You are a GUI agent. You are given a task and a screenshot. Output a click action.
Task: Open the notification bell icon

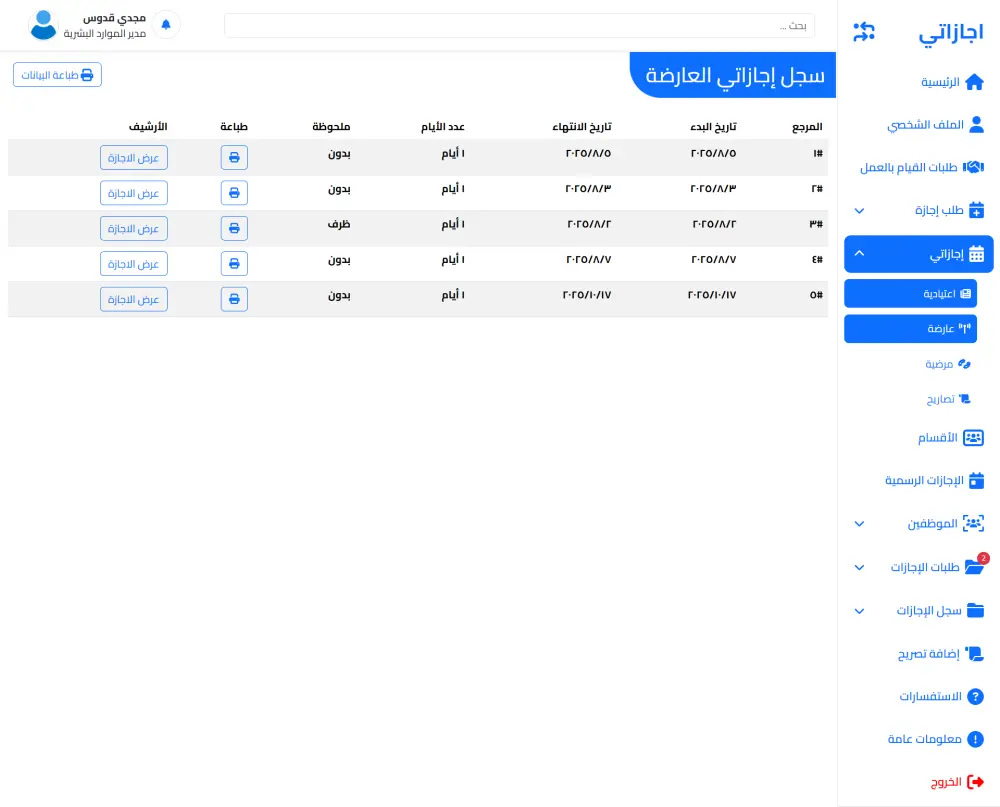[166, 22]
